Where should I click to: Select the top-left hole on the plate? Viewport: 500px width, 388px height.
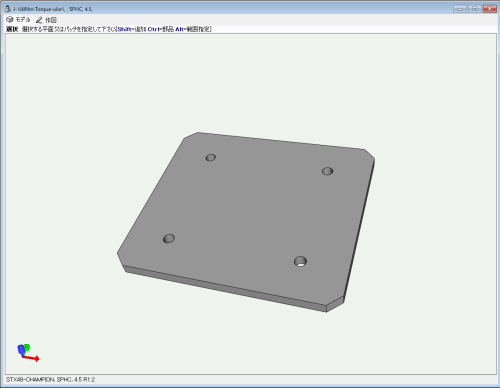point(211,157)
